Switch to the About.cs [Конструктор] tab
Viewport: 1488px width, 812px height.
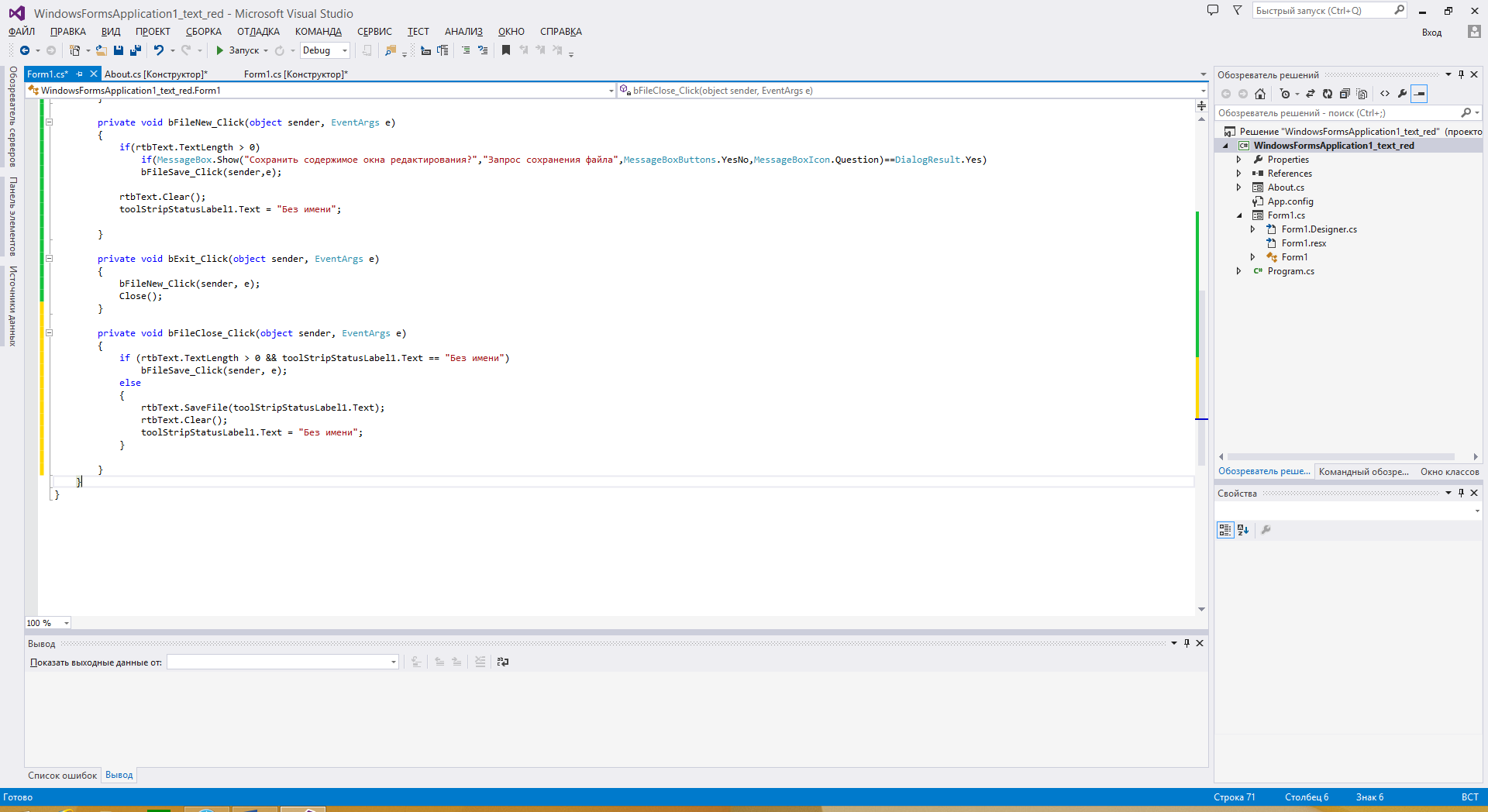pos(156,74)
